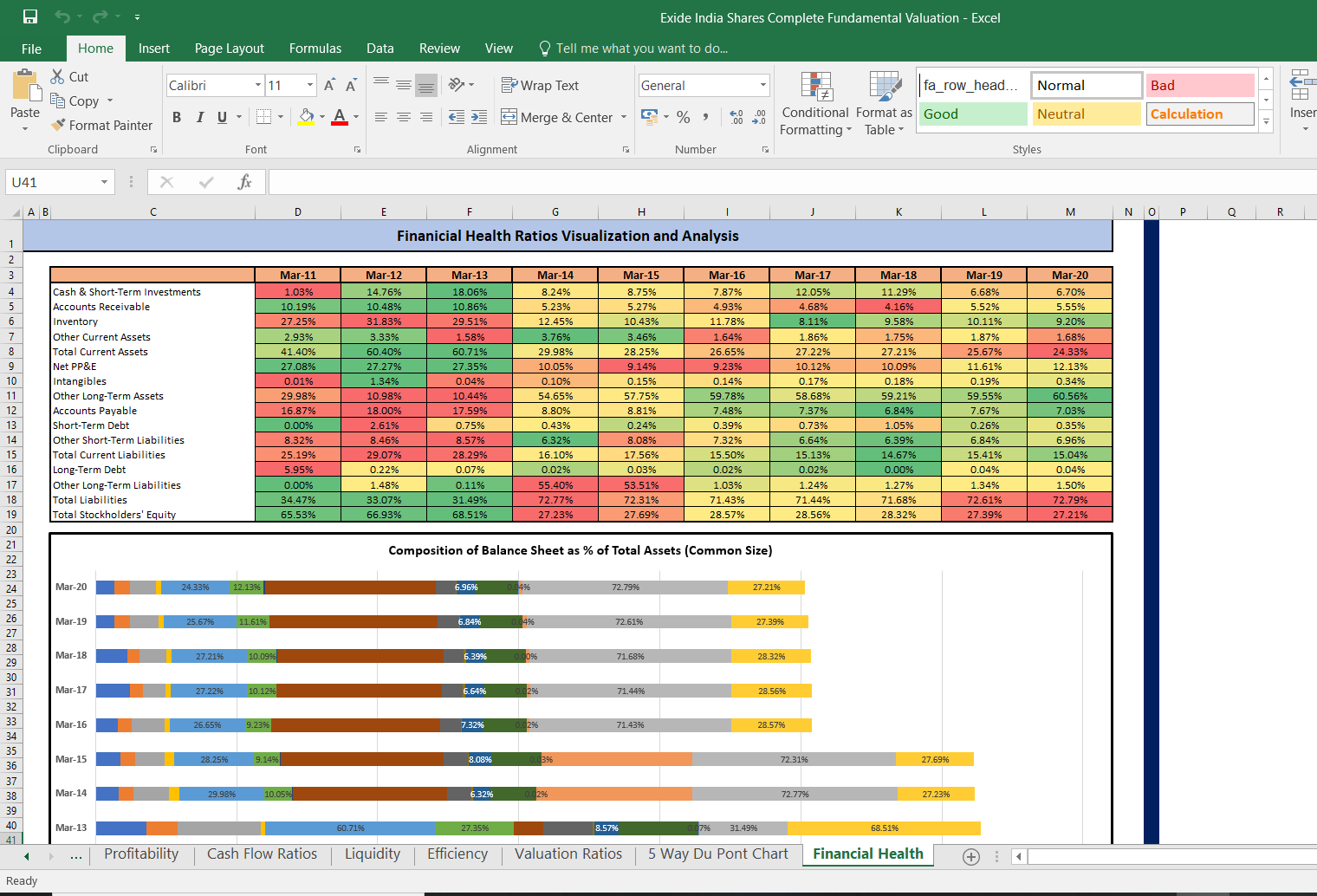
Task: Switch to the Page Layout tab
Action: click(x=230, y=49)
